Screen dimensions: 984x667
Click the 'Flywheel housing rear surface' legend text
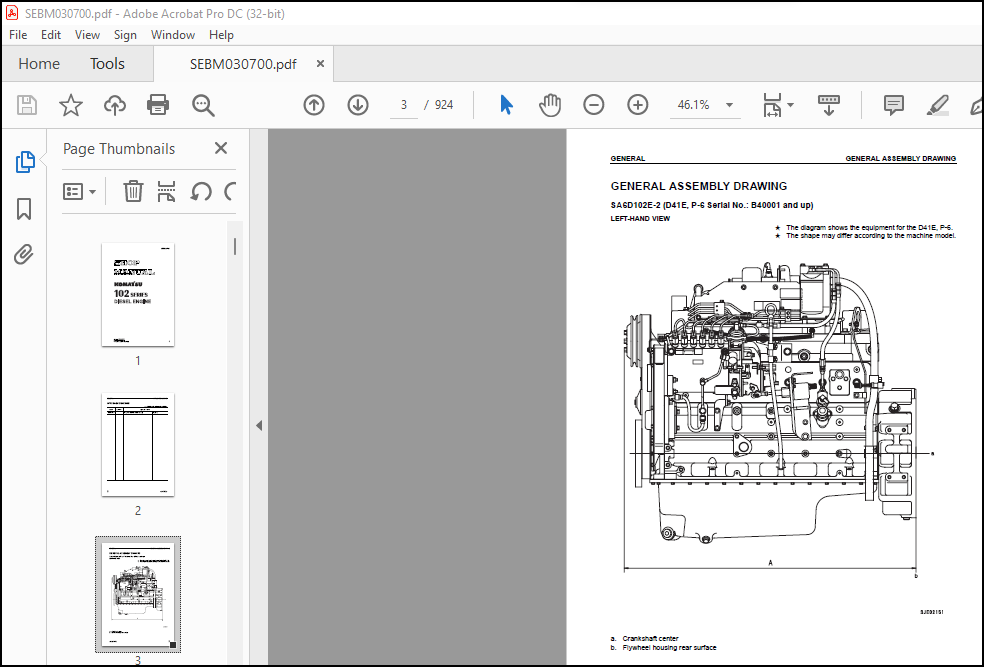coord(669,648)
